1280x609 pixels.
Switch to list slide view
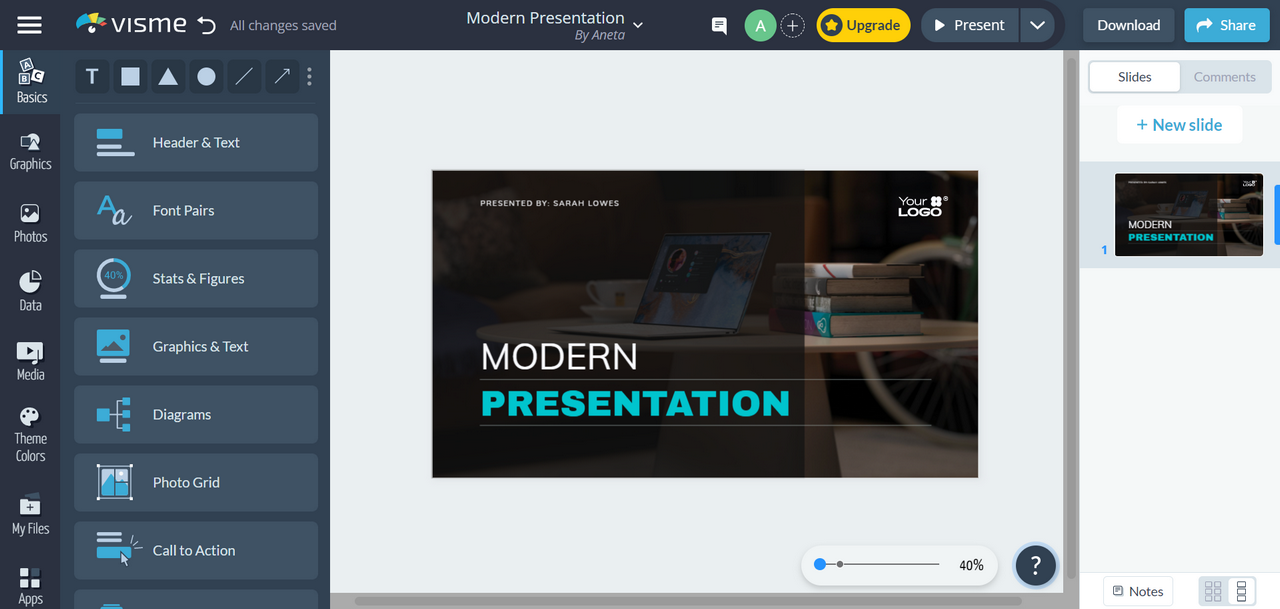(1242, 591)
